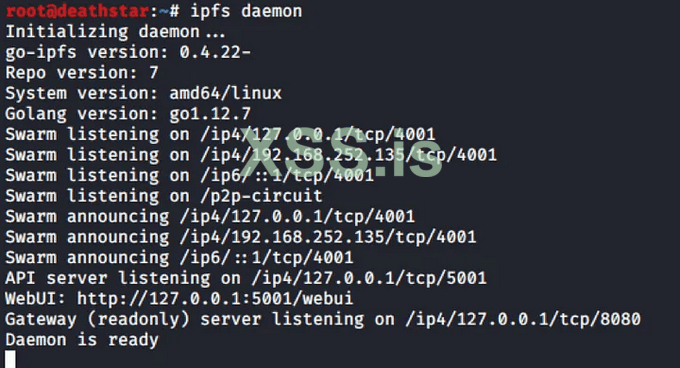Click the 'ipfs daemon' command text

(x=246, y=11)
